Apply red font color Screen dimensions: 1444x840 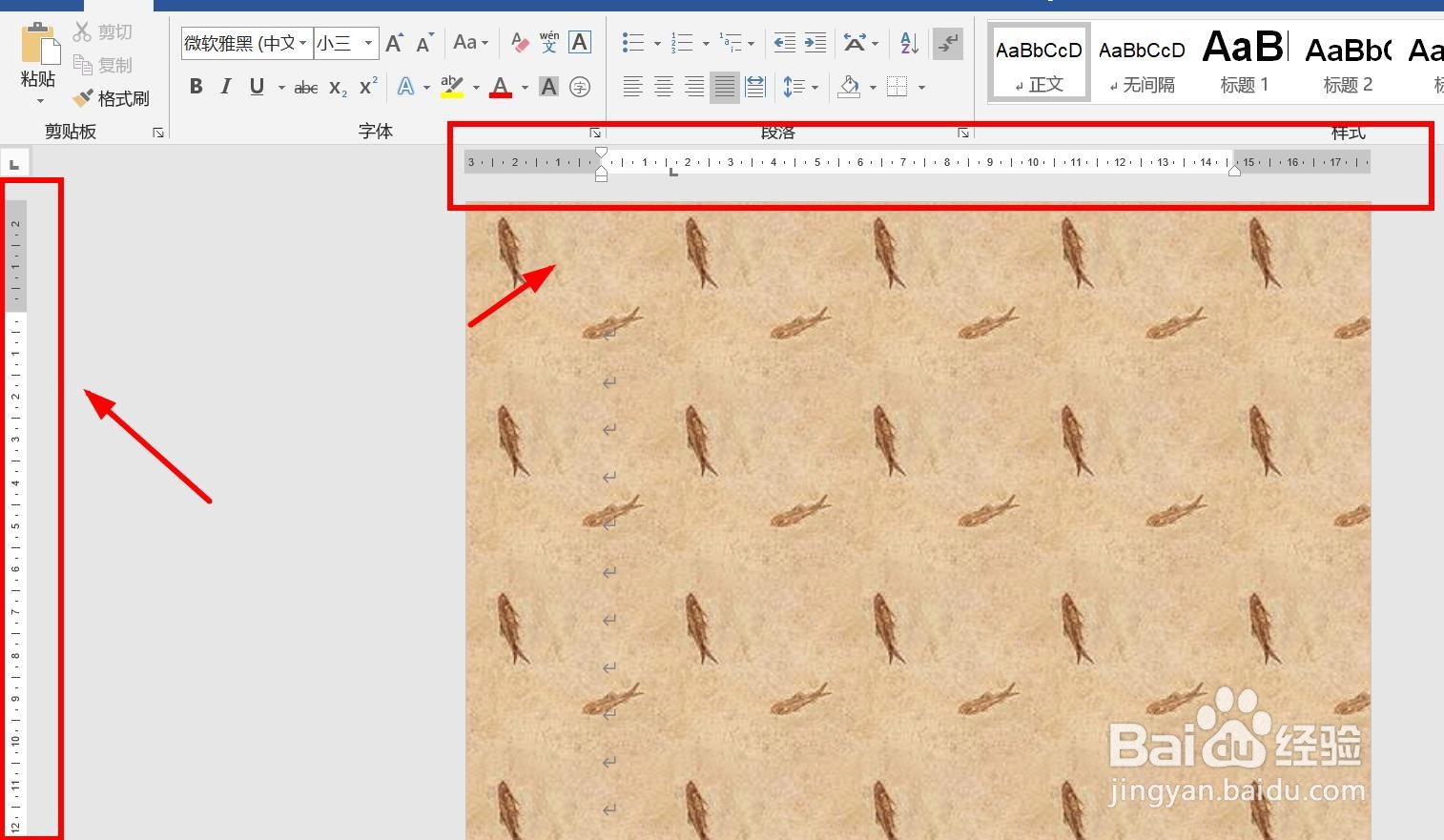(501, 87)
